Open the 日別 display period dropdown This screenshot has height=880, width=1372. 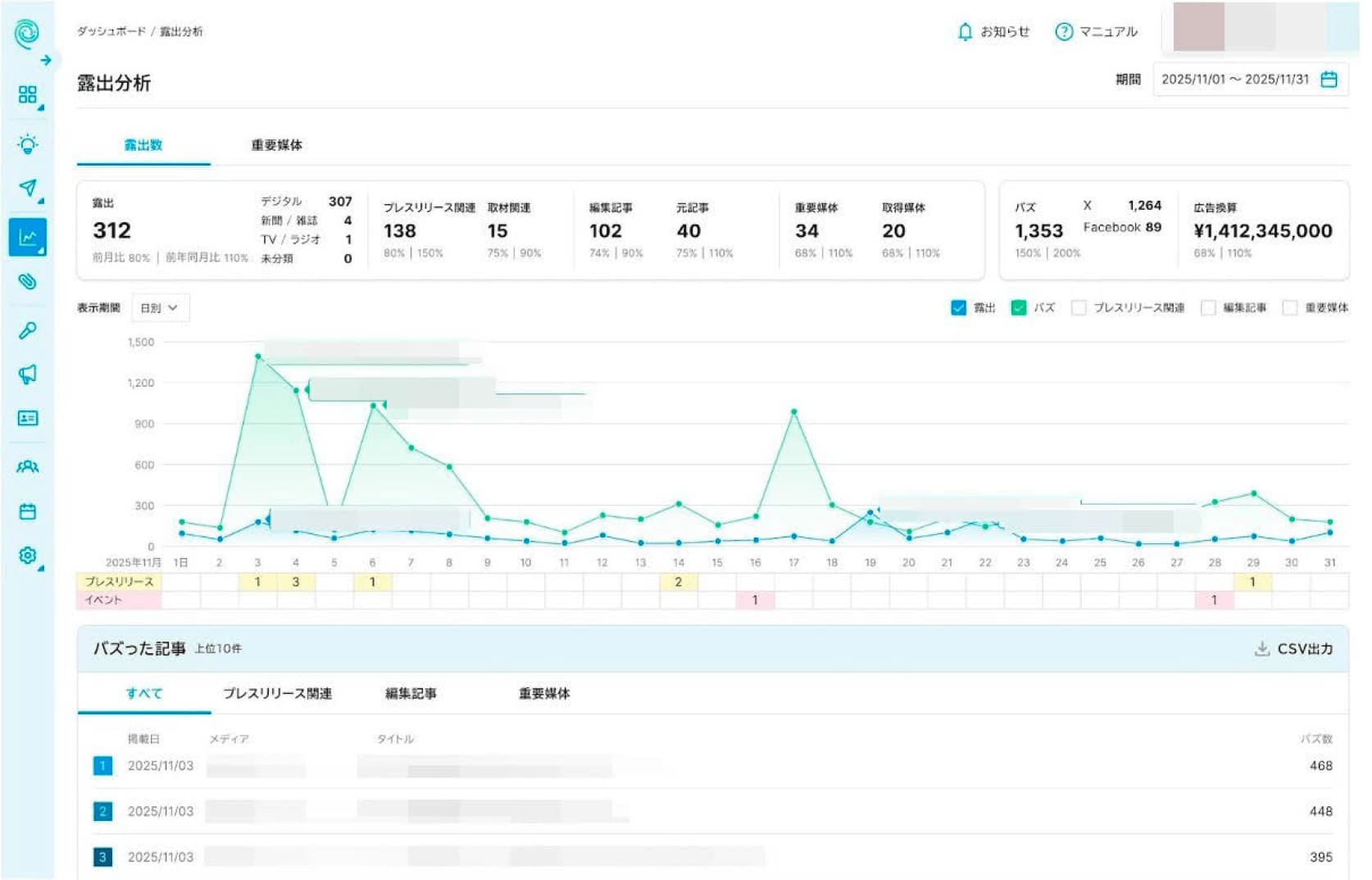pyautogui.click(x=160, y=308)
